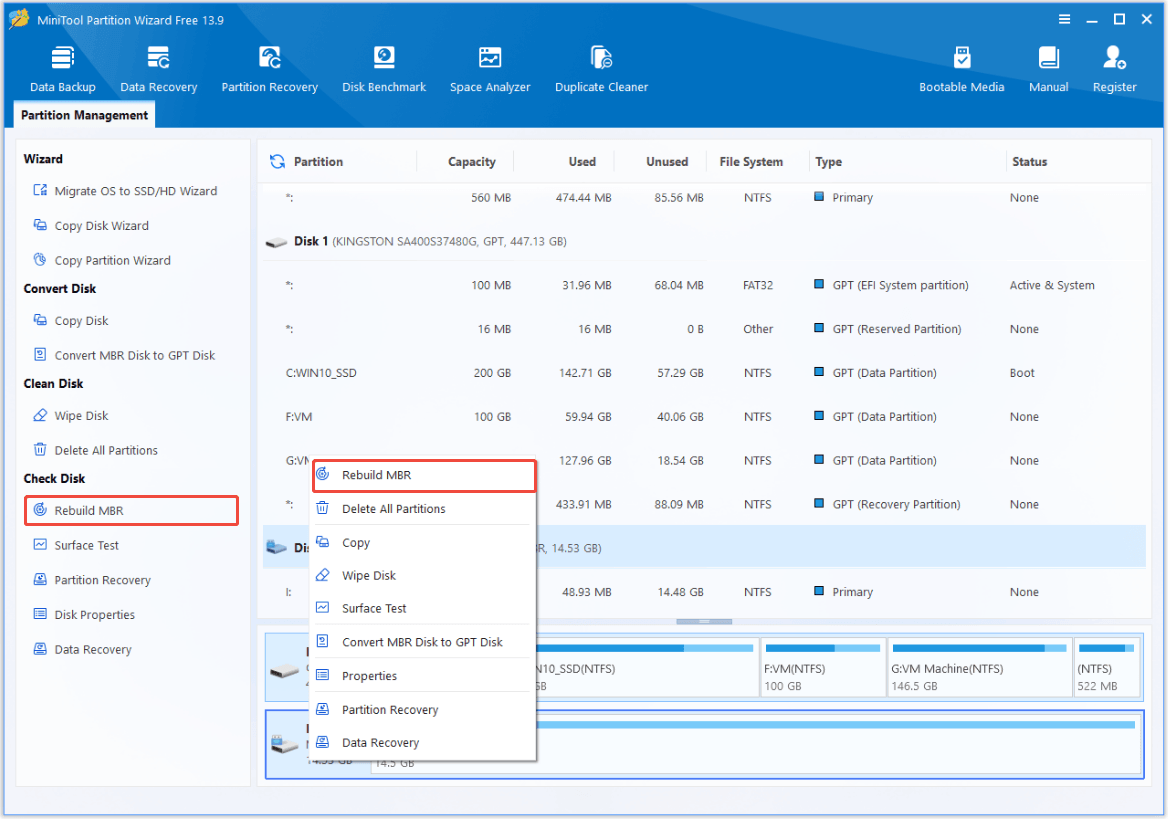1168x819 pixels.
Task: Open Data Backup in the toolbar
Action: tap(63, 69)
